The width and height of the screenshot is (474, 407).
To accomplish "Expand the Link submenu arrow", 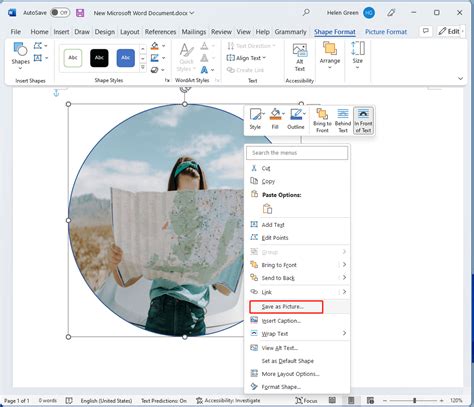I will (x=344, y=292).
